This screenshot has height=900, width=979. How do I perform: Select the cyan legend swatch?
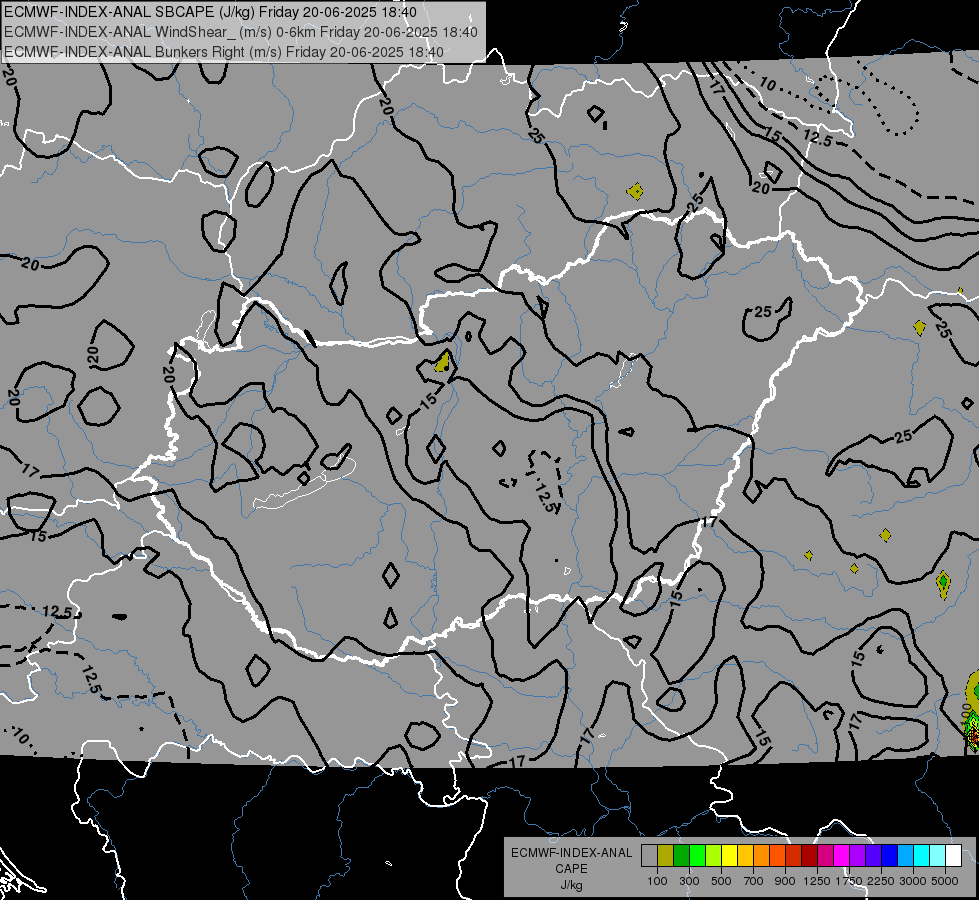pos(922,856)
